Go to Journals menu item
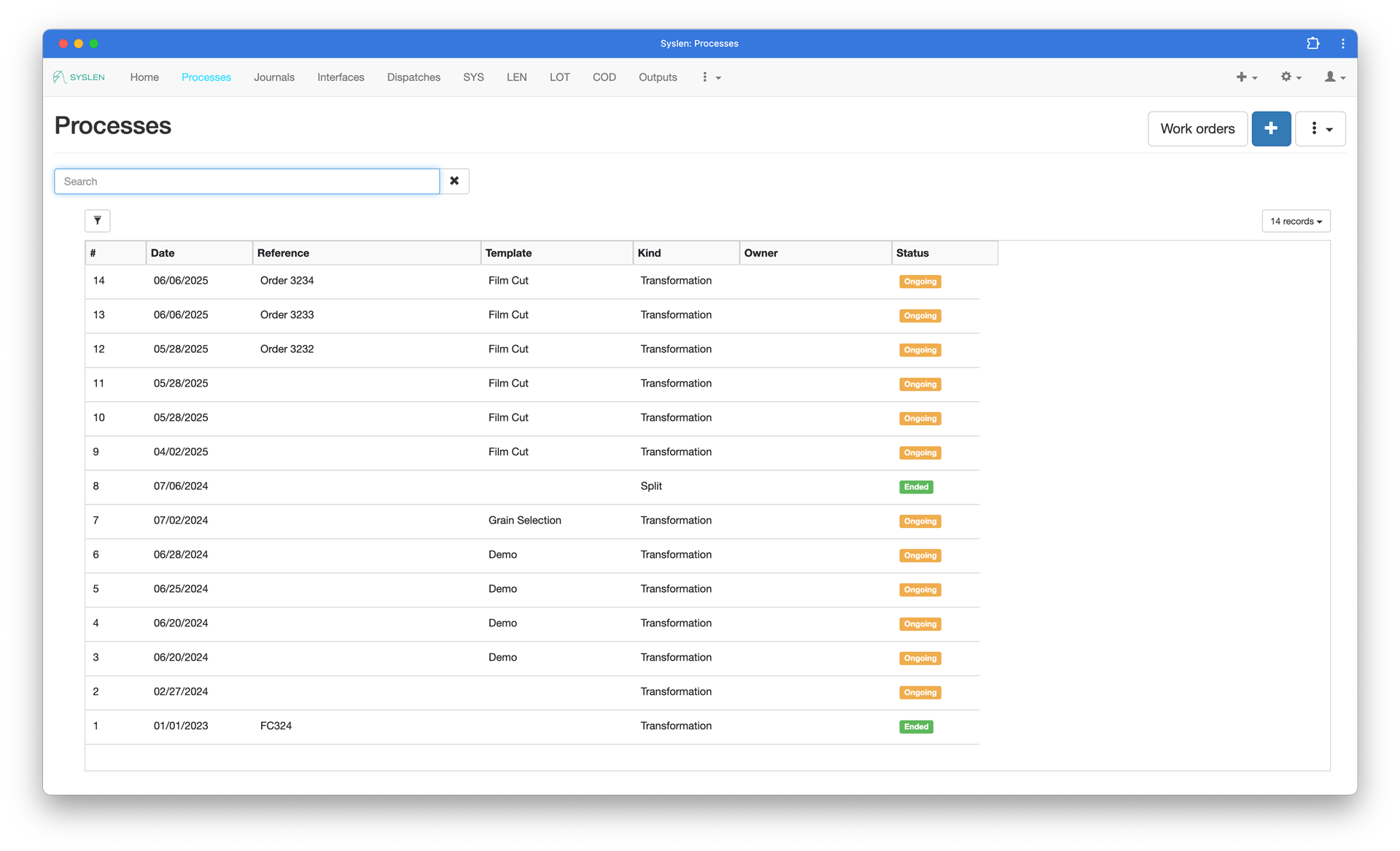This screenshot has height=851, width=1400. tap(274, 77)
